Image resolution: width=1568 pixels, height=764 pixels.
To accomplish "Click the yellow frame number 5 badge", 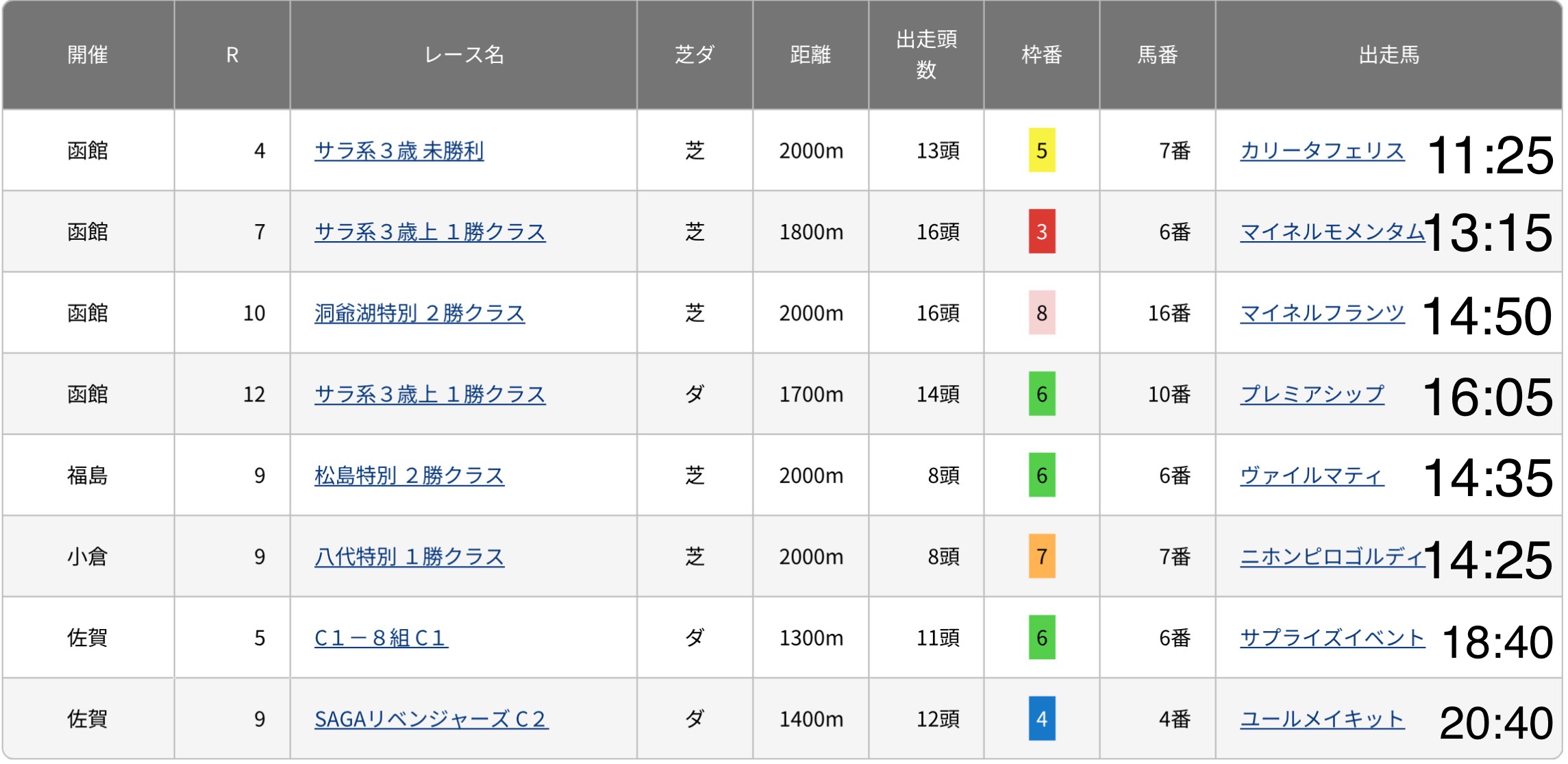I will pos(1041,151).
